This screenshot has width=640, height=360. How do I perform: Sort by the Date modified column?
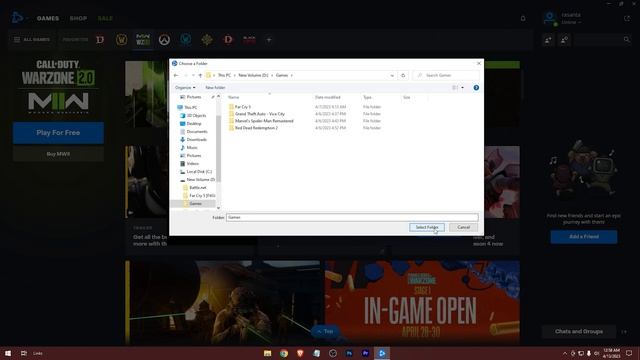coord(327,98)
